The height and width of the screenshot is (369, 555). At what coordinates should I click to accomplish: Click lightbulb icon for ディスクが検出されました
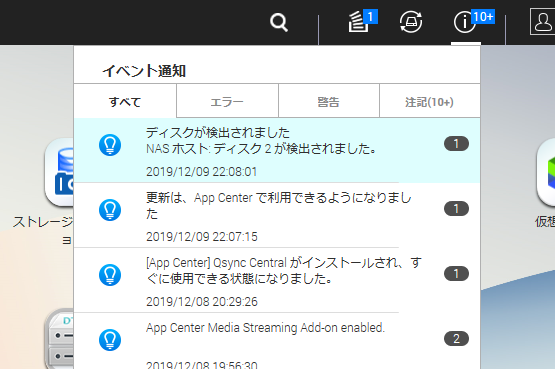[110, 145]
